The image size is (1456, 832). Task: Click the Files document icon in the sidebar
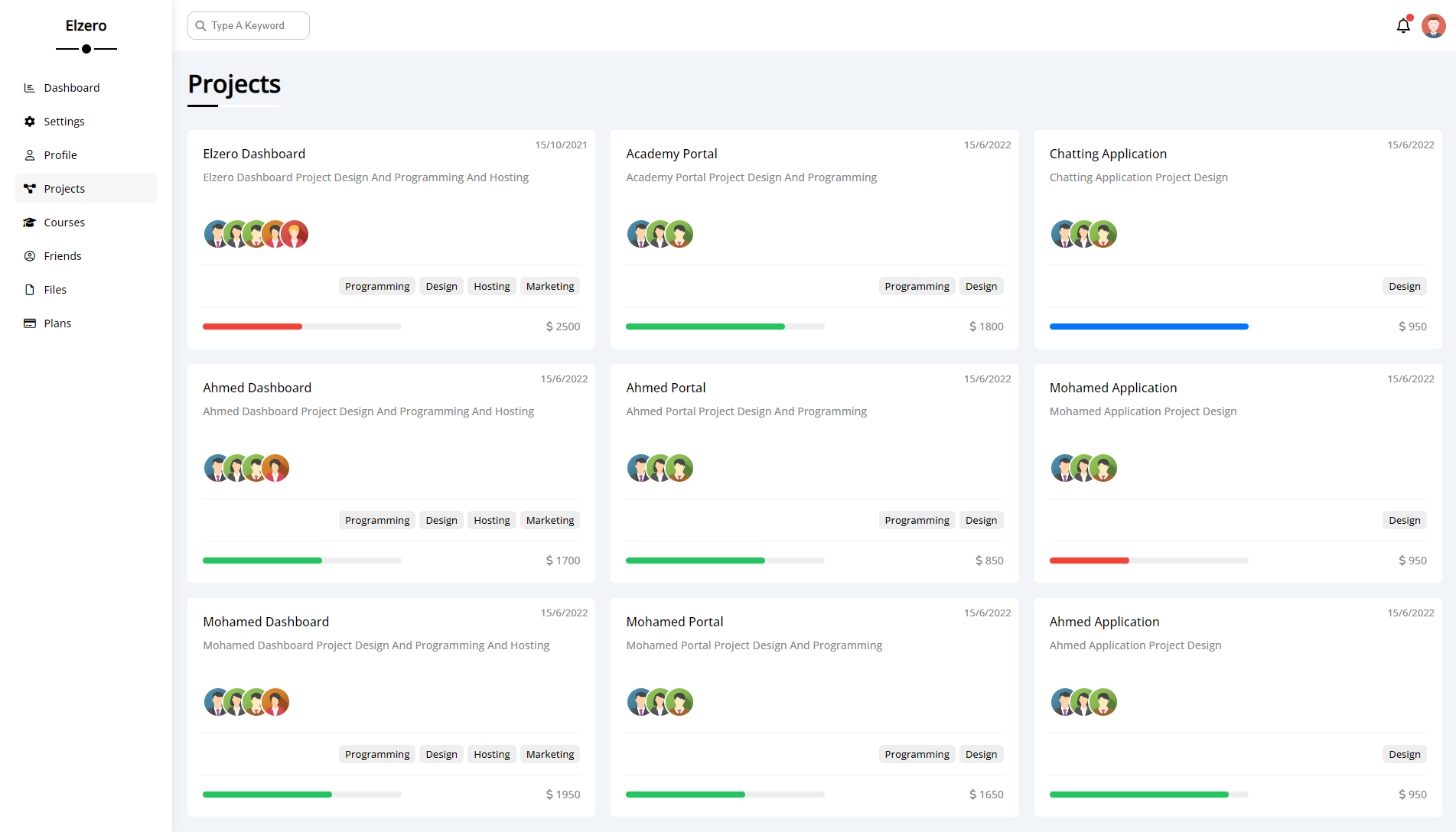tap(30, 290)
